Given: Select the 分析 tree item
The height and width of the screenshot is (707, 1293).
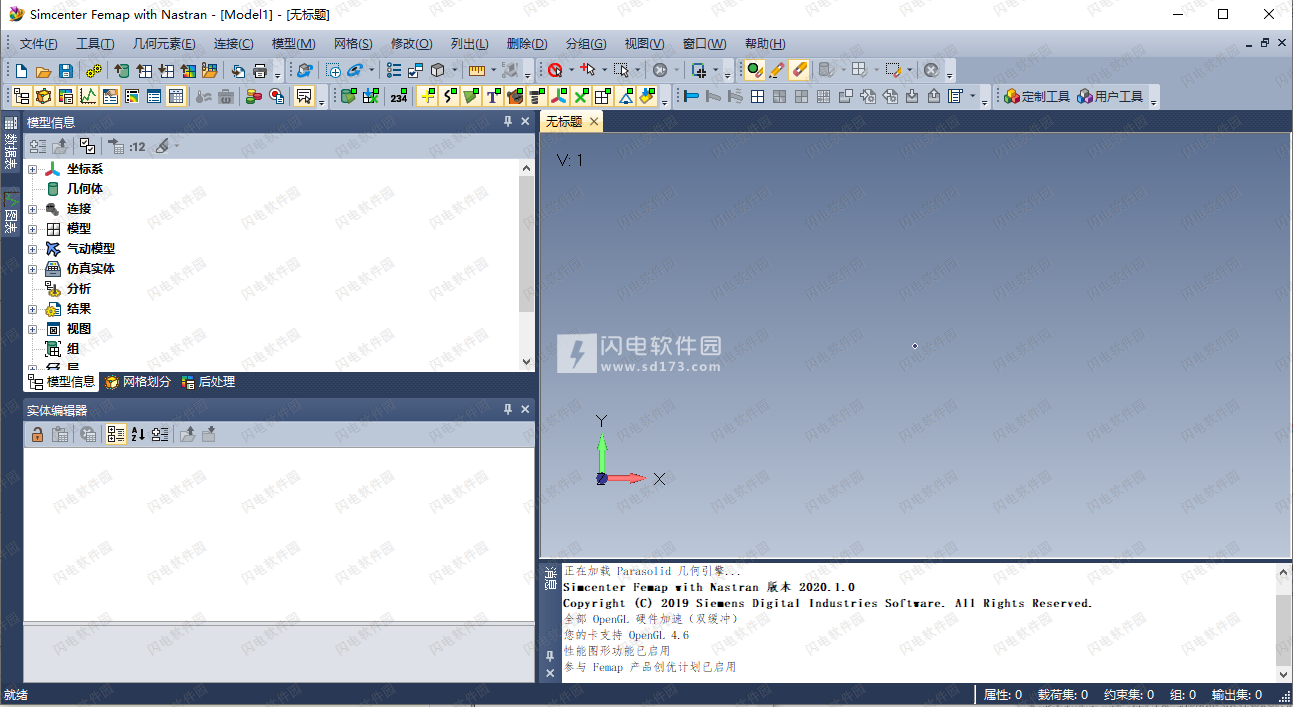Looking at the screenshot, I should click(x=78, y=289).
